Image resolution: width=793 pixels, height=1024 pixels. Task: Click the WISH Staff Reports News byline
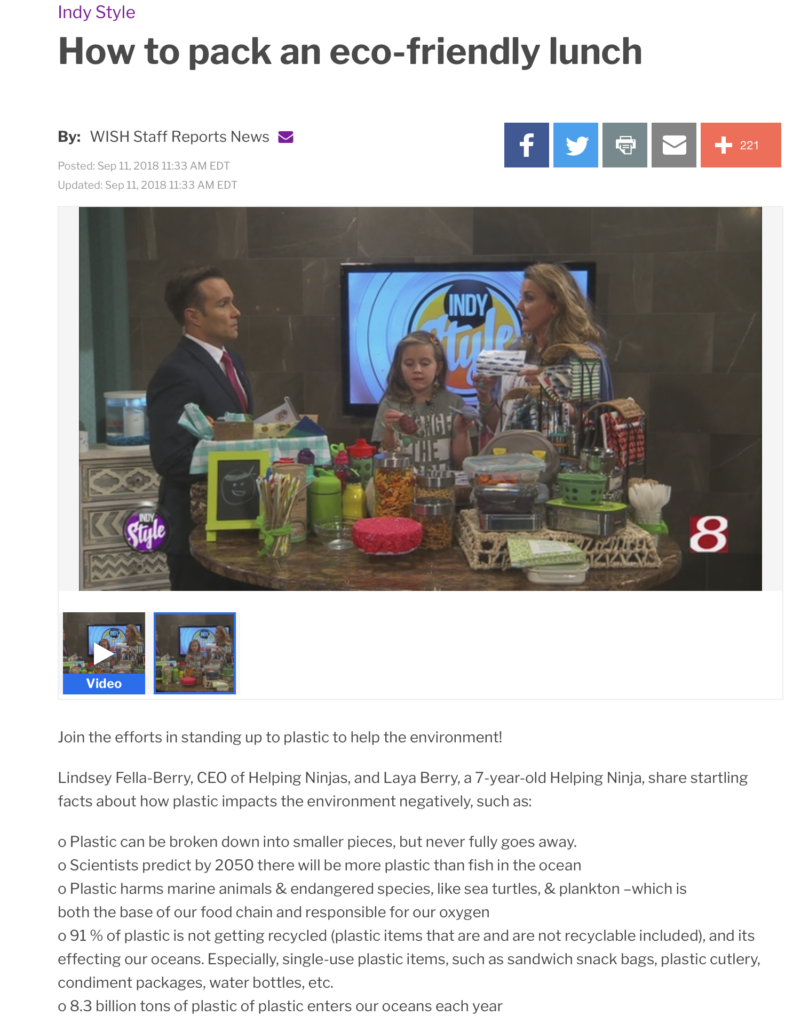click(180, 136)
